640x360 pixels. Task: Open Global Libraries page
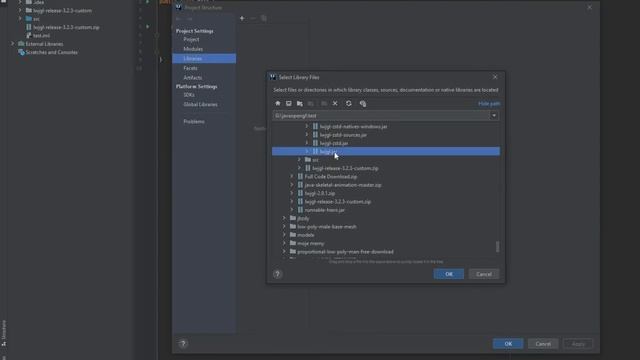[200, 104]
